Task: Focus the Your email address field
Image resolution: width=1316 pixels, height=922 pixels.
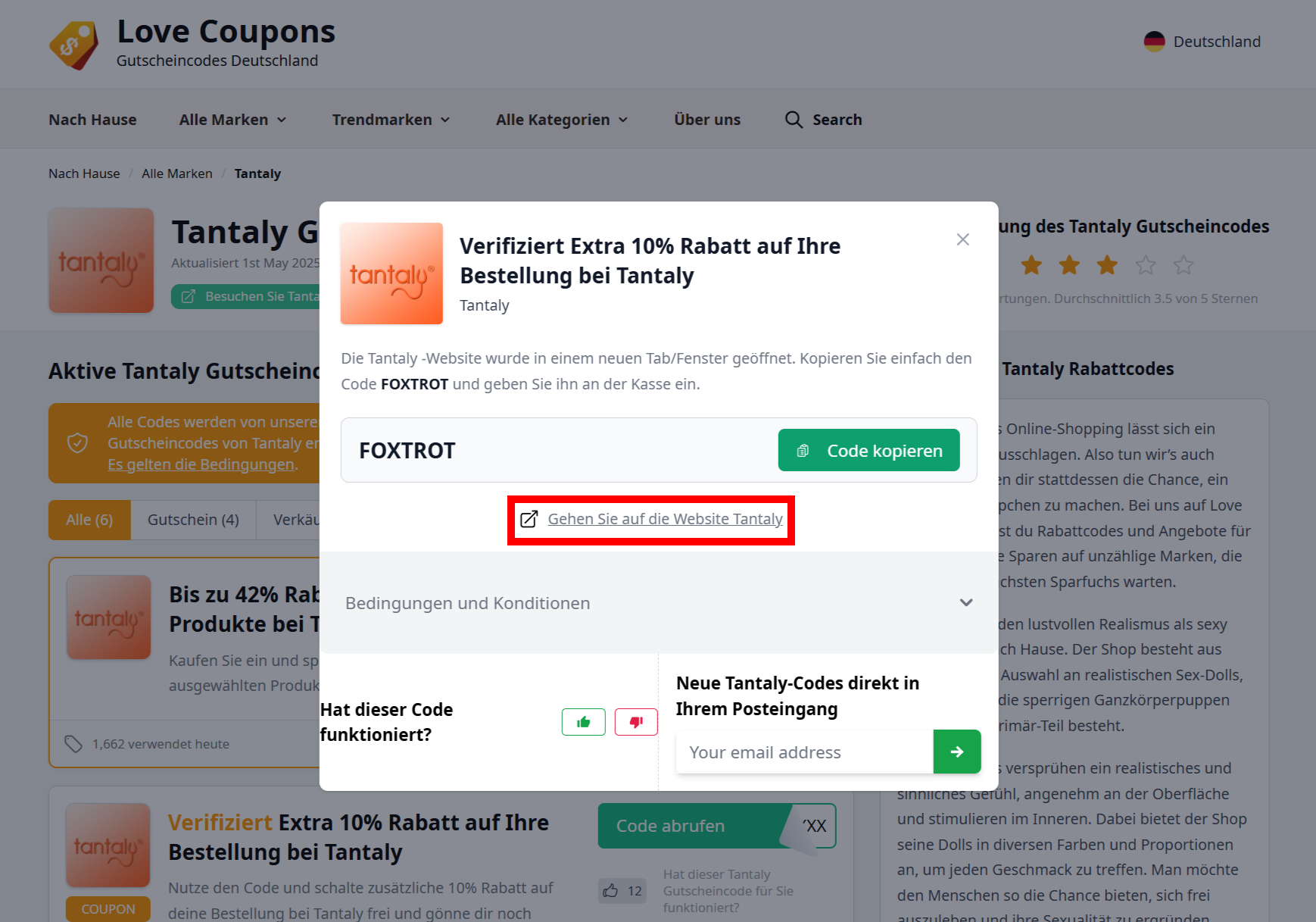Action: [804, 752]
